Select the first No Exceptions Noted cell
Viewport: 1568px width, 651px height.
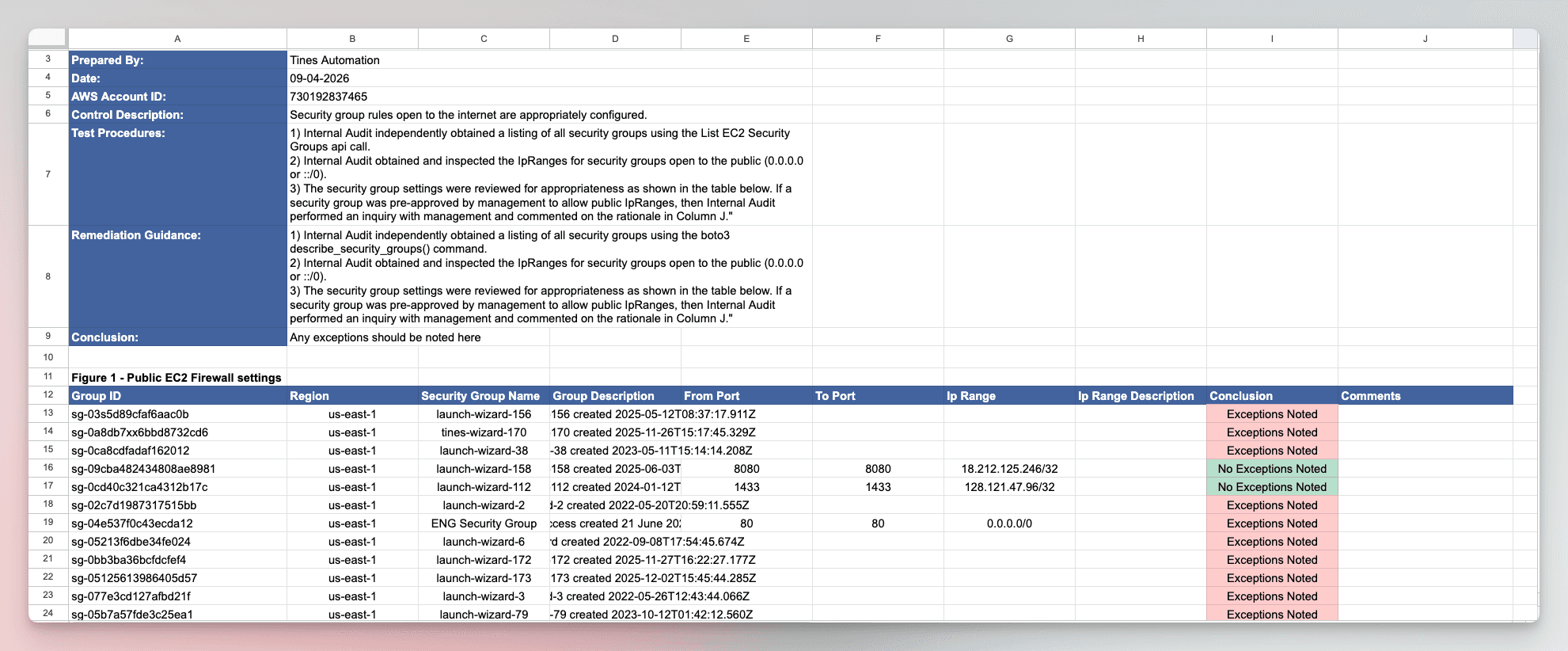(1272, 468)
